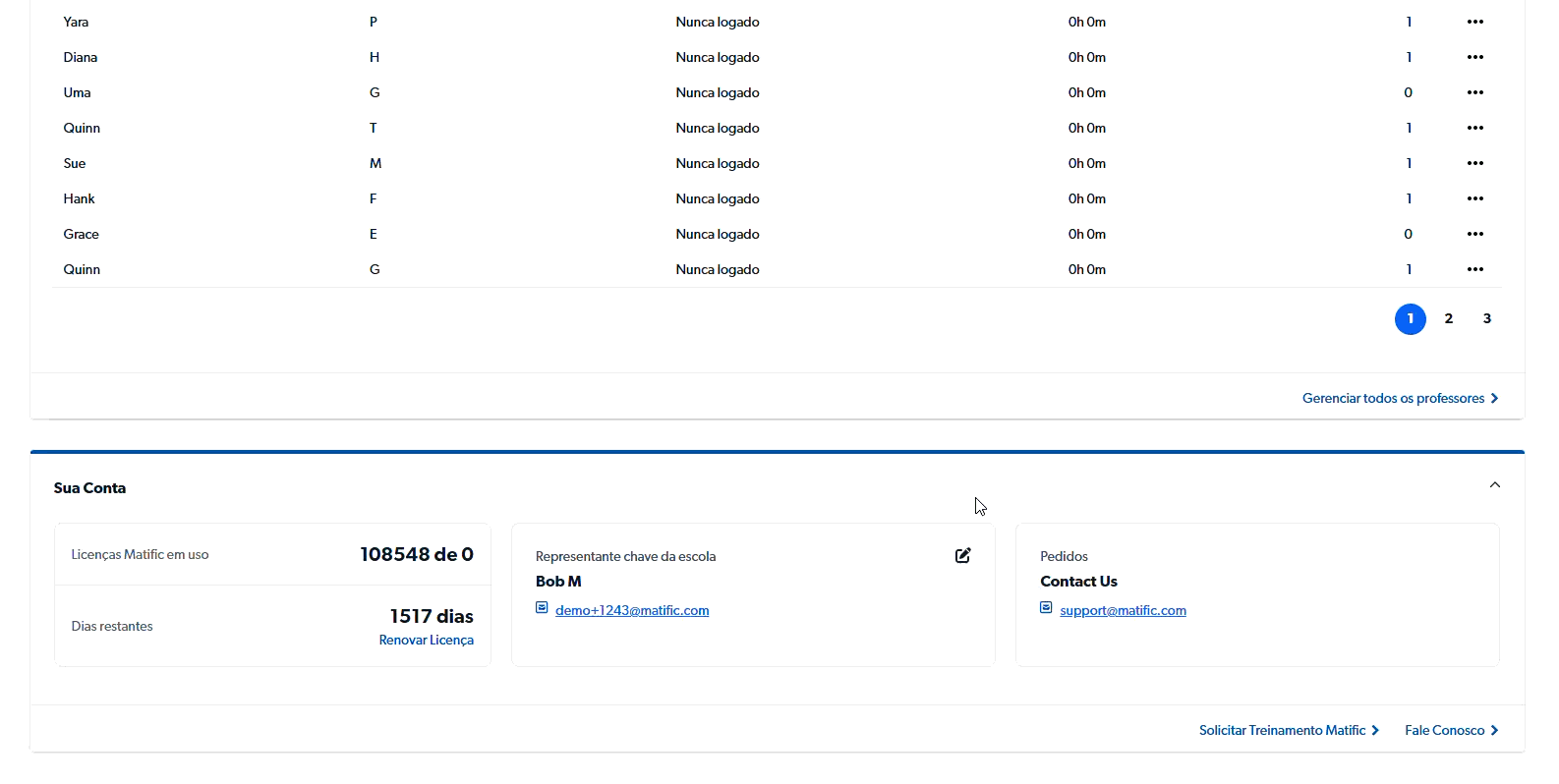Open the three-dot menu for Yara P
This screenshot has width=1559, height=784.
coord(1474,22)
